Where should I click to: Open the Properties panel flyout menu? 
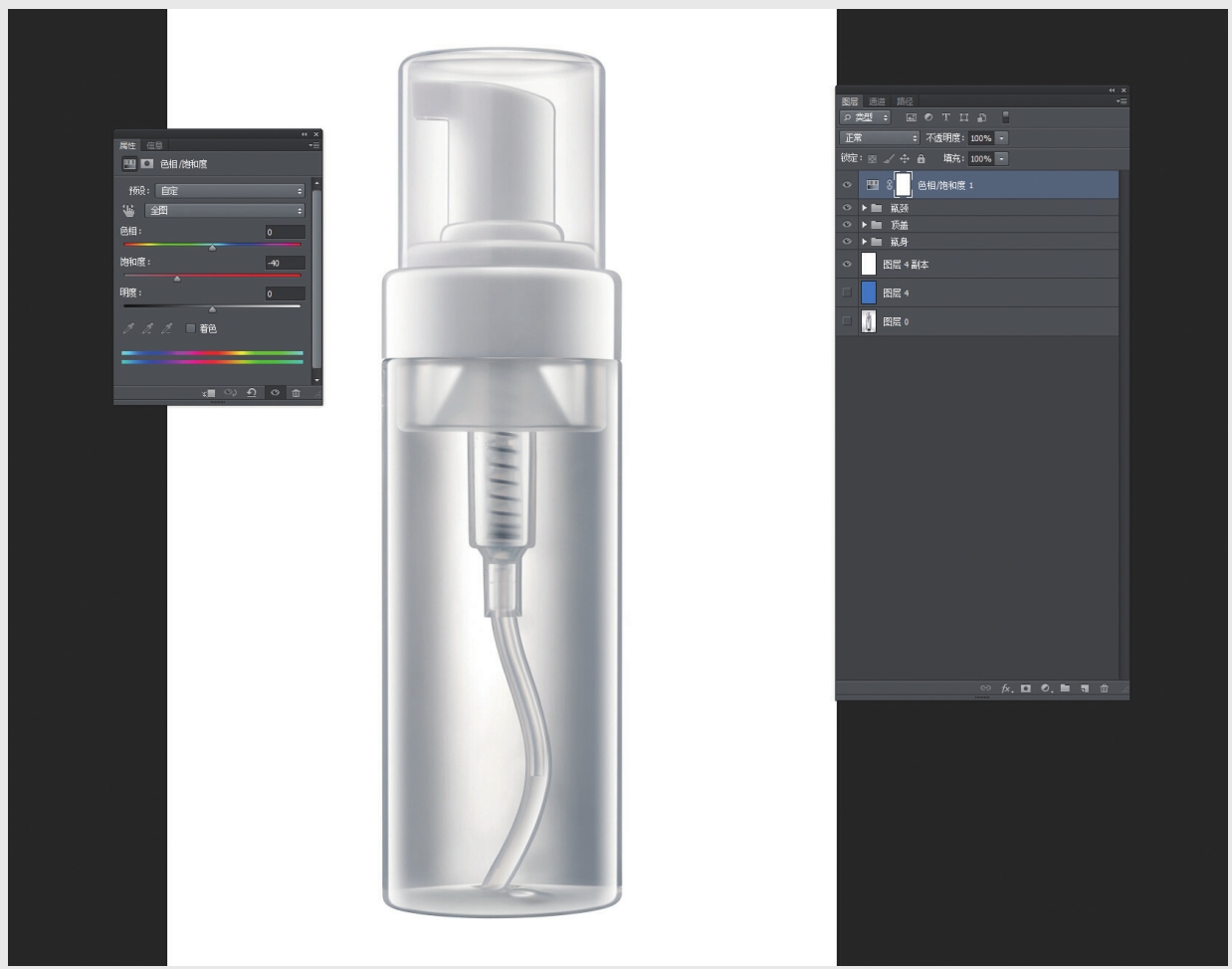coord(314,145)
